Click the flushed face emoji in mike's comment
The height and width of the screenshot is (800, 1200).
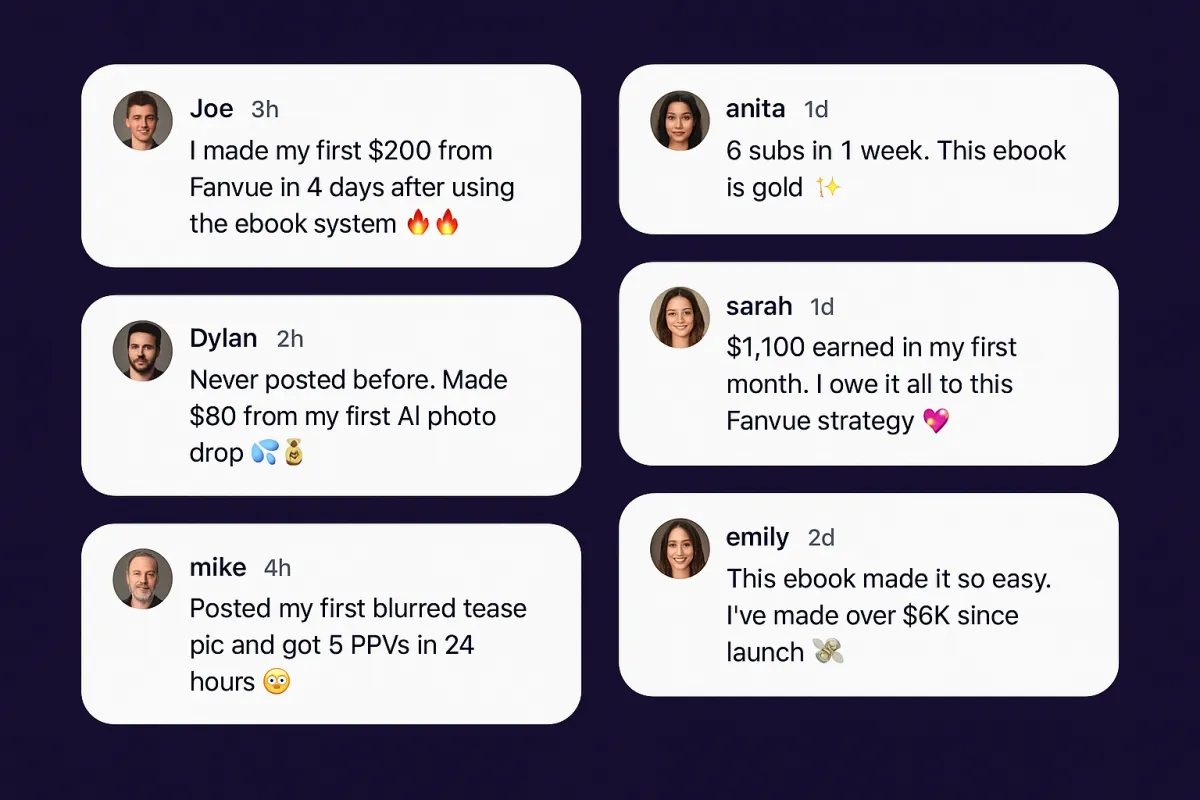pos(277,682)
